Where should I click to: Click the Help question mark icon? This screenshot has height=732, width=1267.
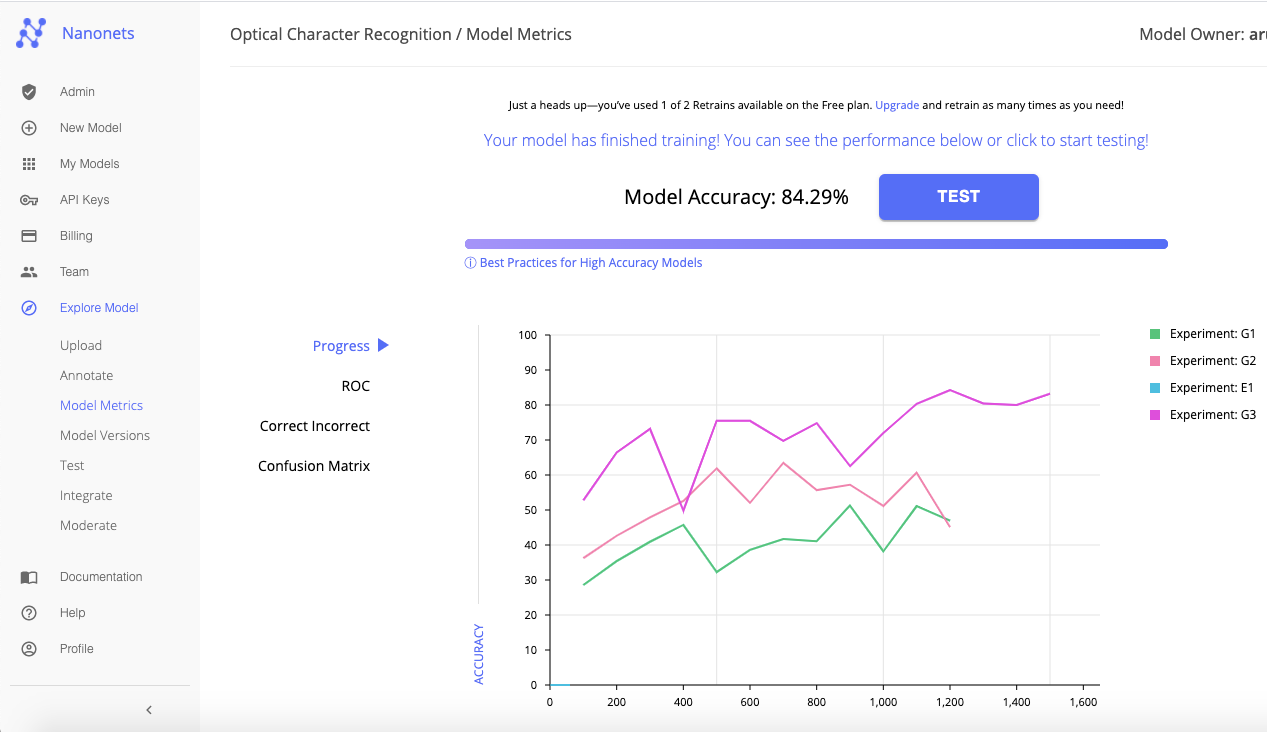(29, 613)
